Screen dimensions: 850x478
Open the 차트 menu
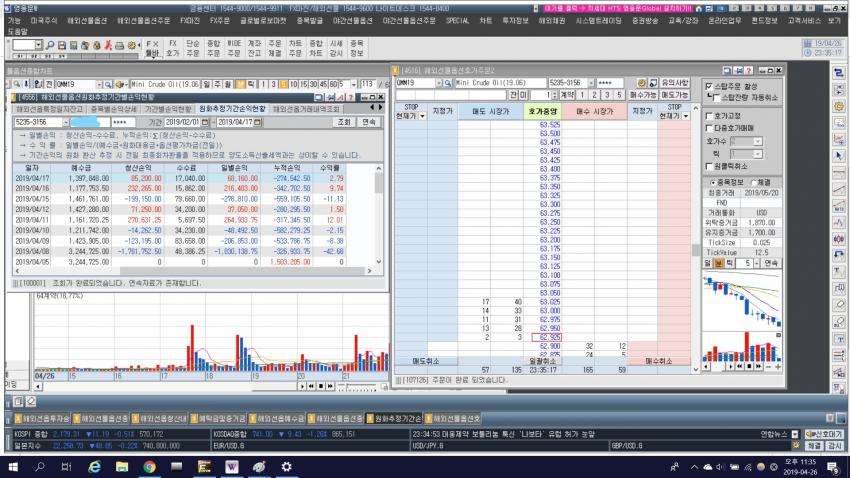click(485, 21)
